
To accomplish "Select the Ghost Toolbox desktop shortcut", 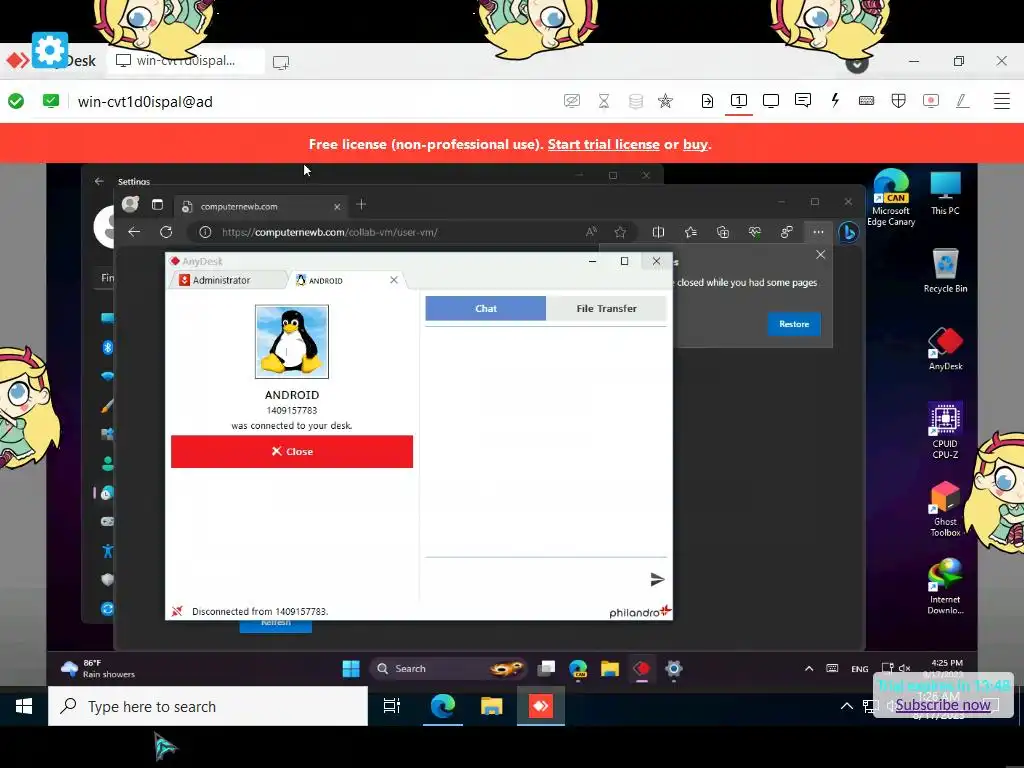I will click(x=945, y=508).
